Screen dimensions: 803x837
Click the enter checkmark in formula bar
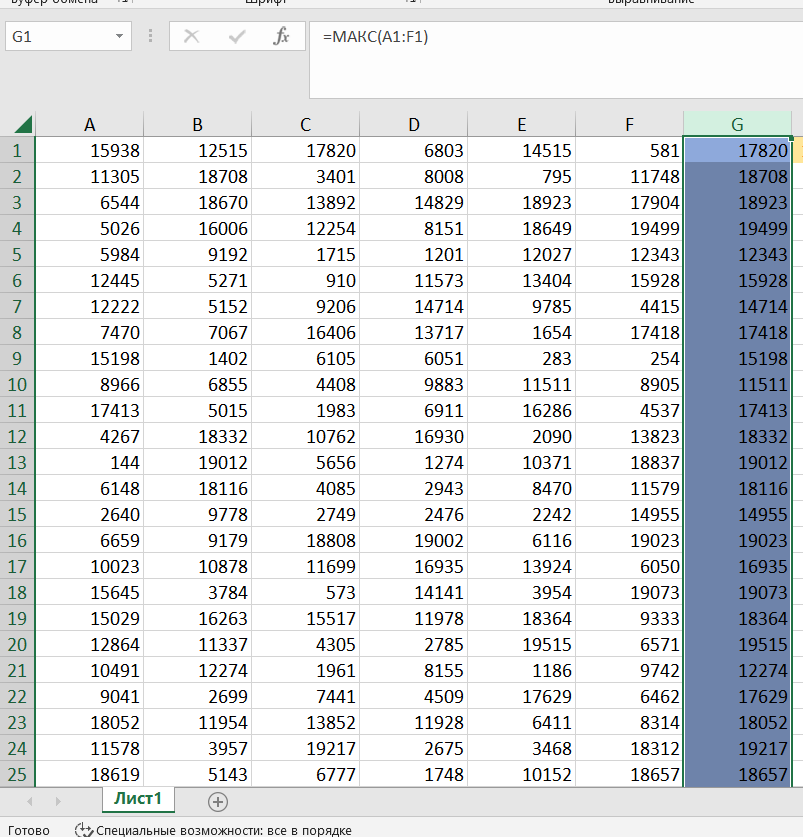click(x=237, y=37)
